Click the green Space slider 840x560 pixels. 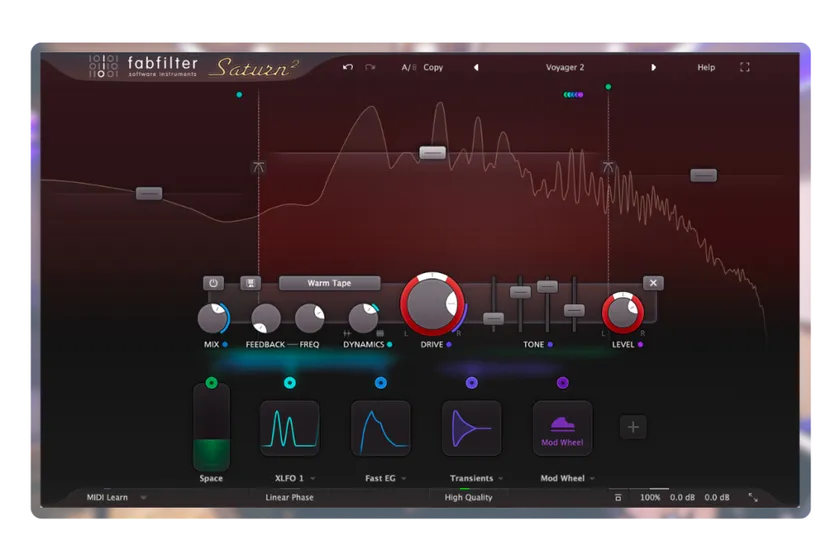212,428
